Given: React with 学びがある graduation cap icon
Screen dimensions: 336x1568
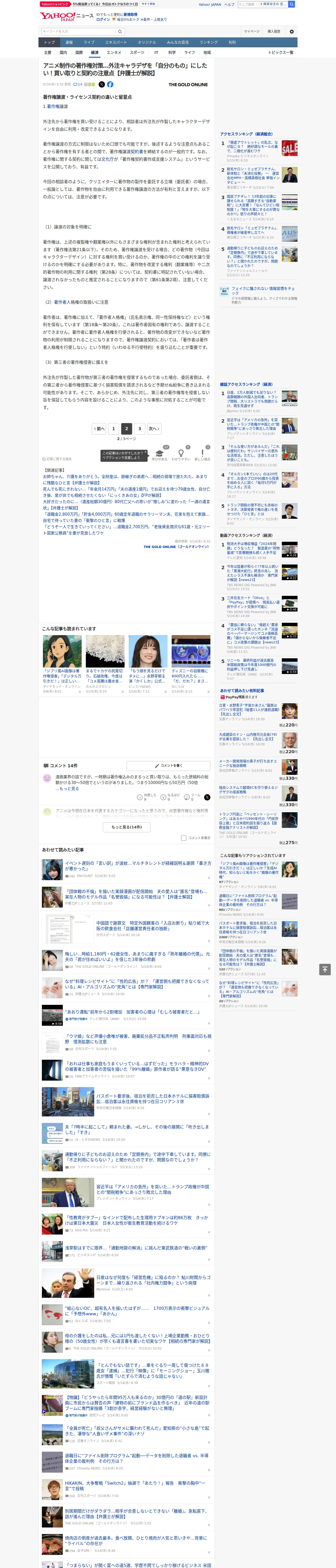Looking at the screenshot, I should [x=160, y=453].
